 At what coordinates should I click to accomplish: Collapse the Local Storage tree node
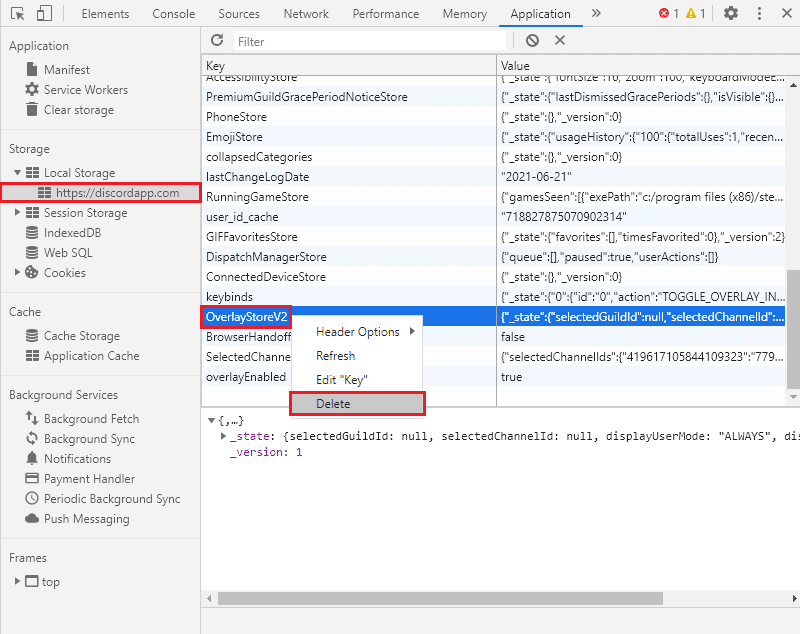coord(18,173)
